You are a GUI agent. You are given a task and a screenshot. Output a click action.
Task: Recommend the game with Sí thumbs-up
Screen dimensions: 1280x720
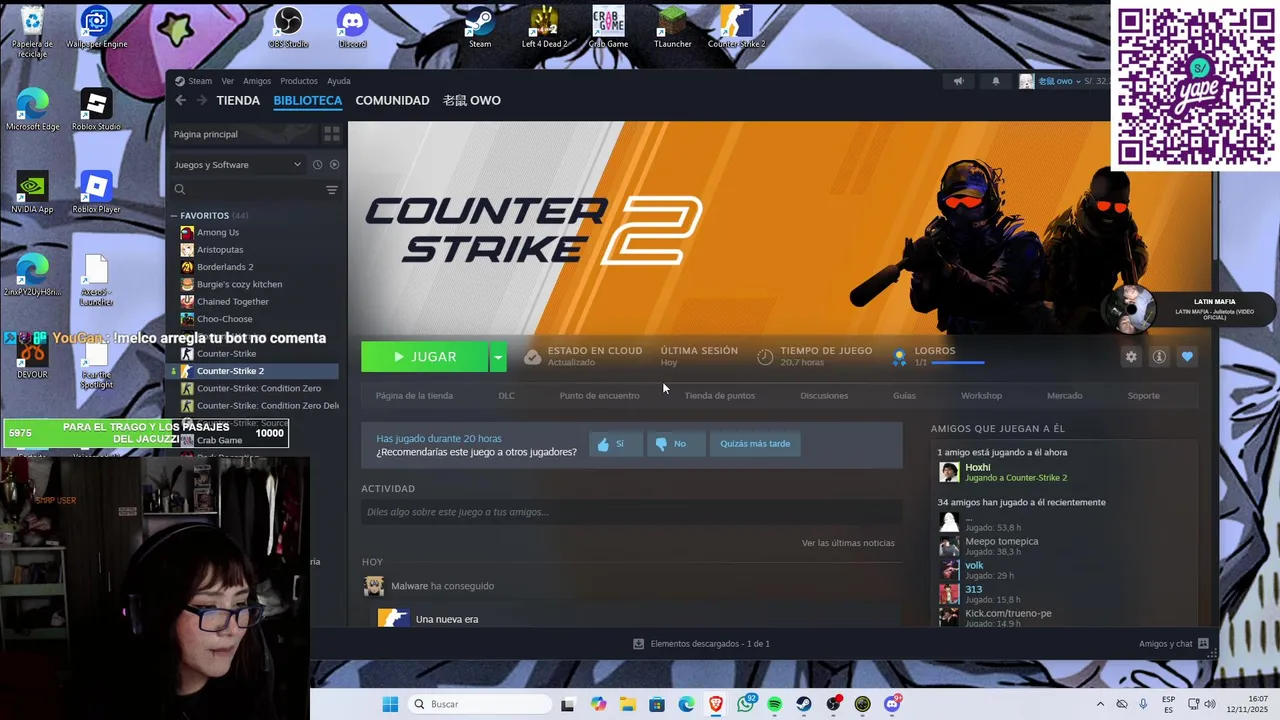point(616,444)
